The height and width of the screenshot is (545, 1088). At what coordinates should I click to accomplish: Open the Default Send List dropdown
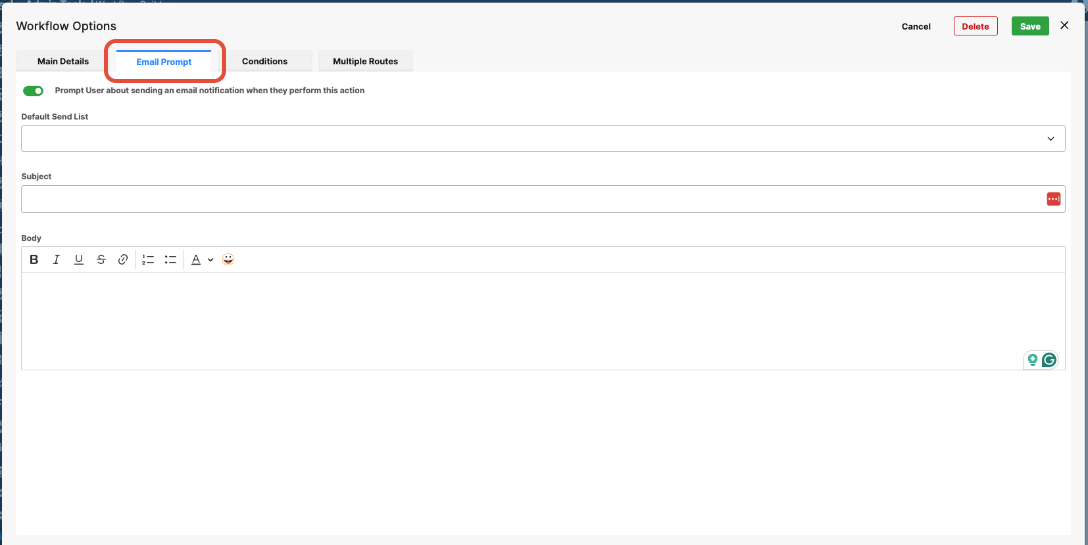543,138
